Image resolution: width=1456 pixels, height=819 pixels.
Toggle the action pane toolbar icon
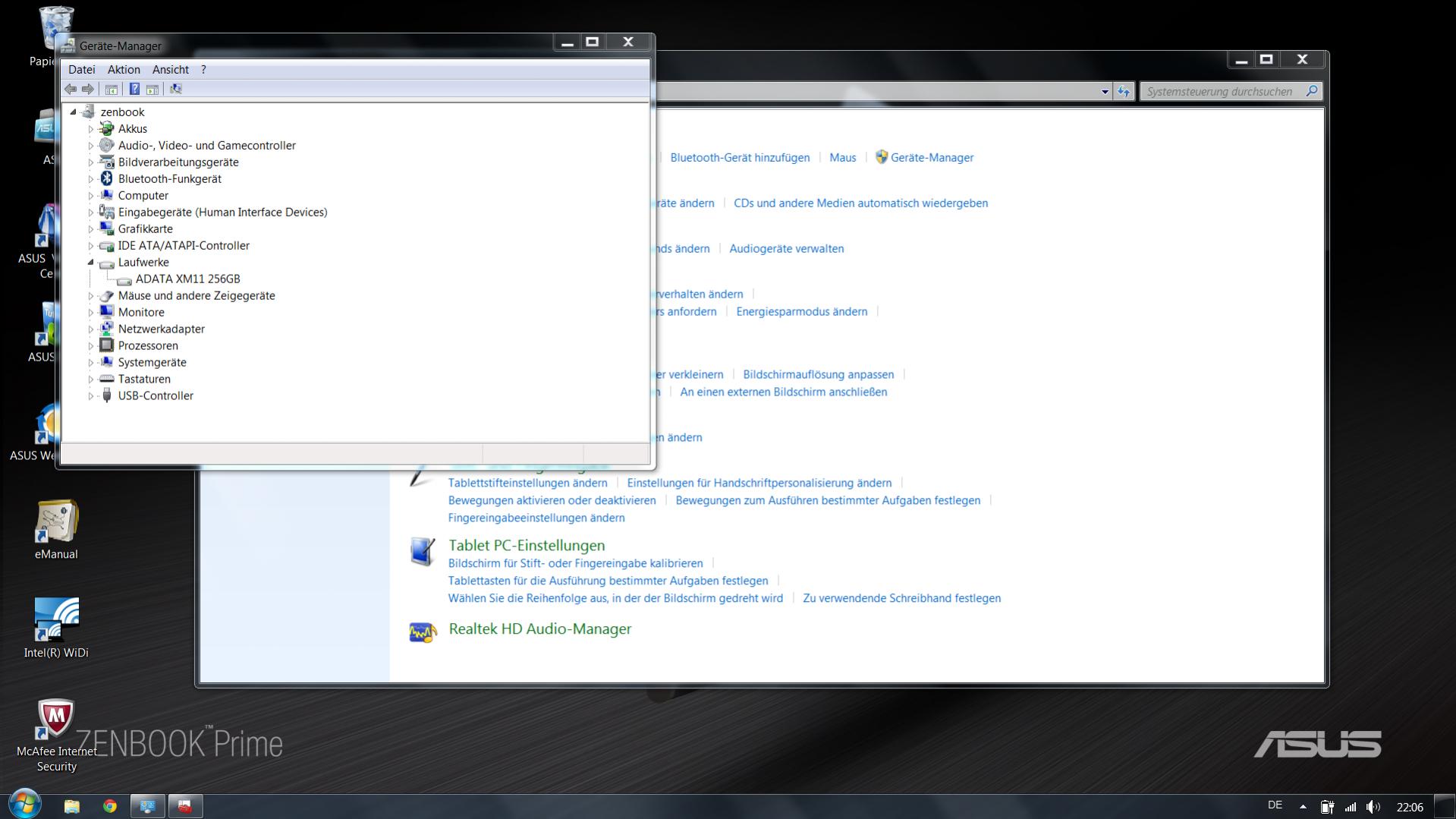153,89
